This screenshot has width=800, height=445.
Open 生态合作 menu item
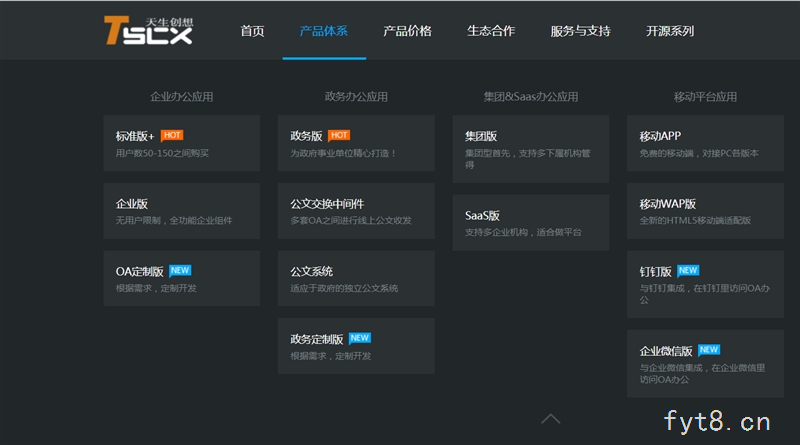coord(491,31)
